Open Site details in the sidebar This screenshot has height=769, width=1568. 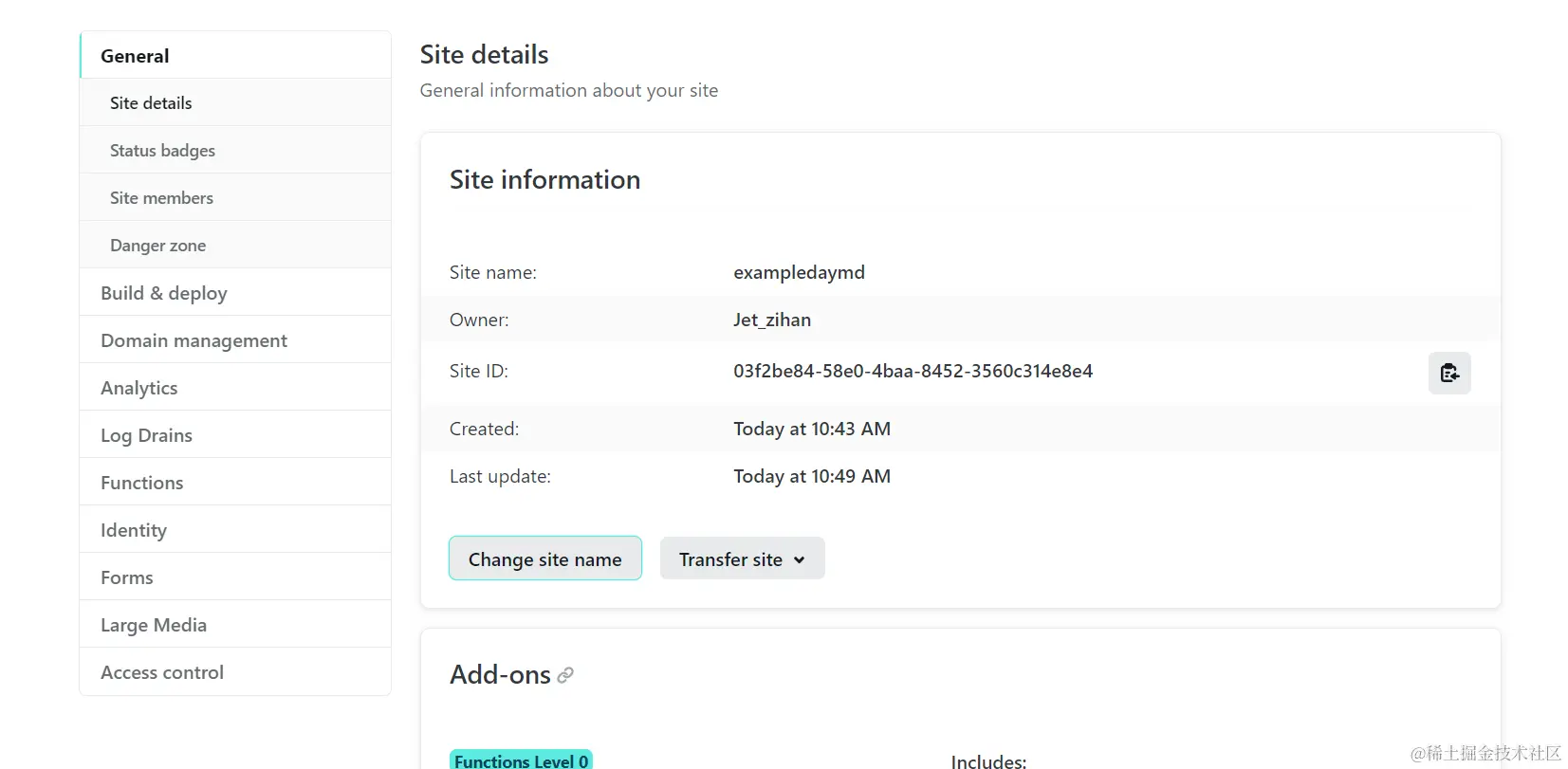point(235,102)
